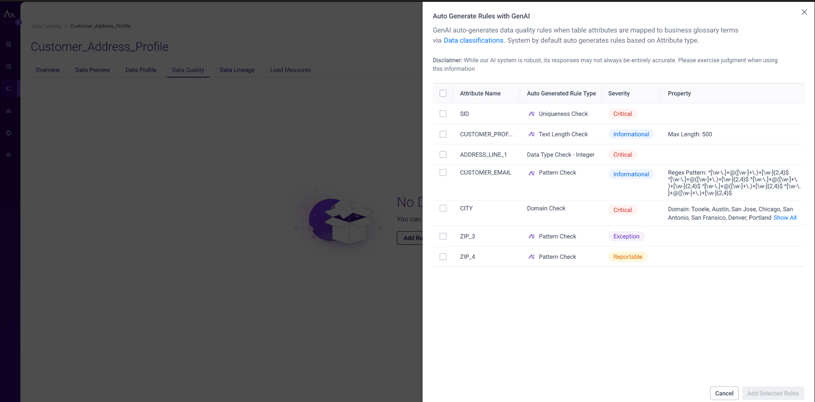The width and height of the screenshot is (815, 402).
Task: Close the Auto Generate Rules dialog
Action: (x=804, y=12)
